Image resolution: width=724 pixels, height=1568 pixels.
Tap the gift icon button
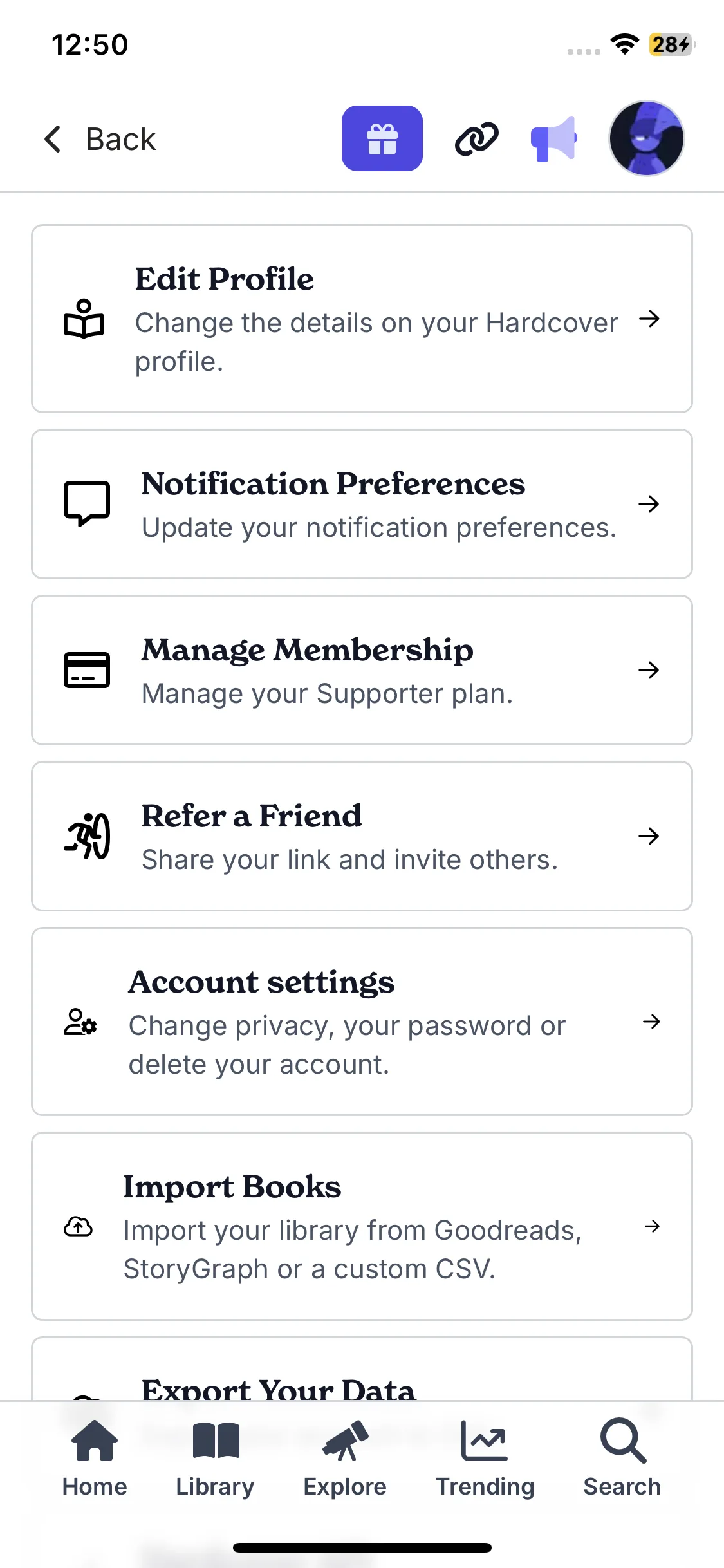click(x=382, y=138)
